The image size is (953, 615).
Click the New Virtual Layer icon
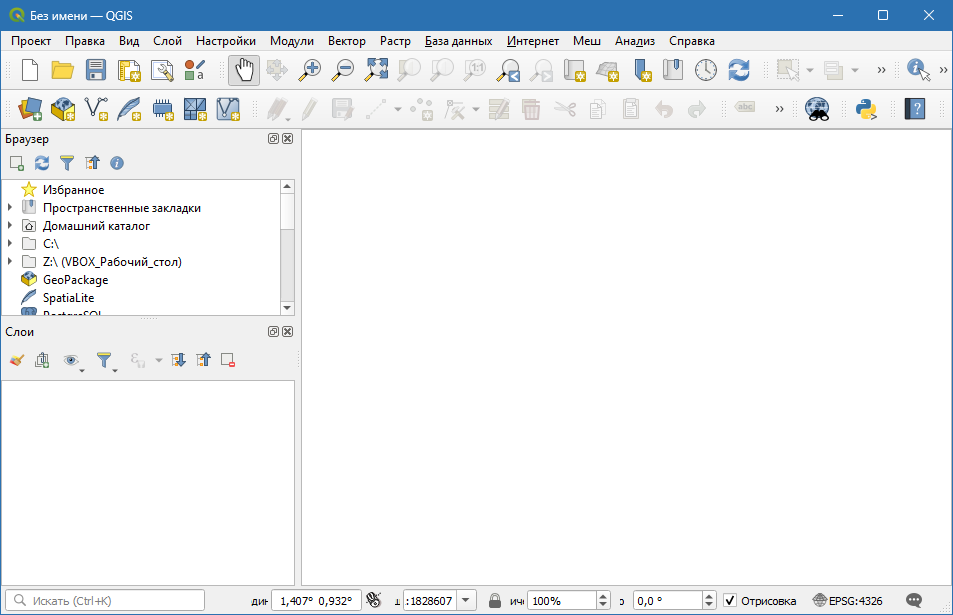(x=228, y=109)
